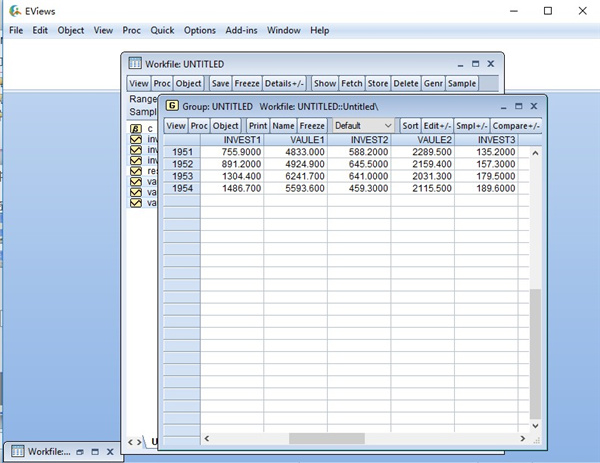Click the Group window's G icon
The width and height of the screenshot is (600, 463).
(x=172, y=105)
